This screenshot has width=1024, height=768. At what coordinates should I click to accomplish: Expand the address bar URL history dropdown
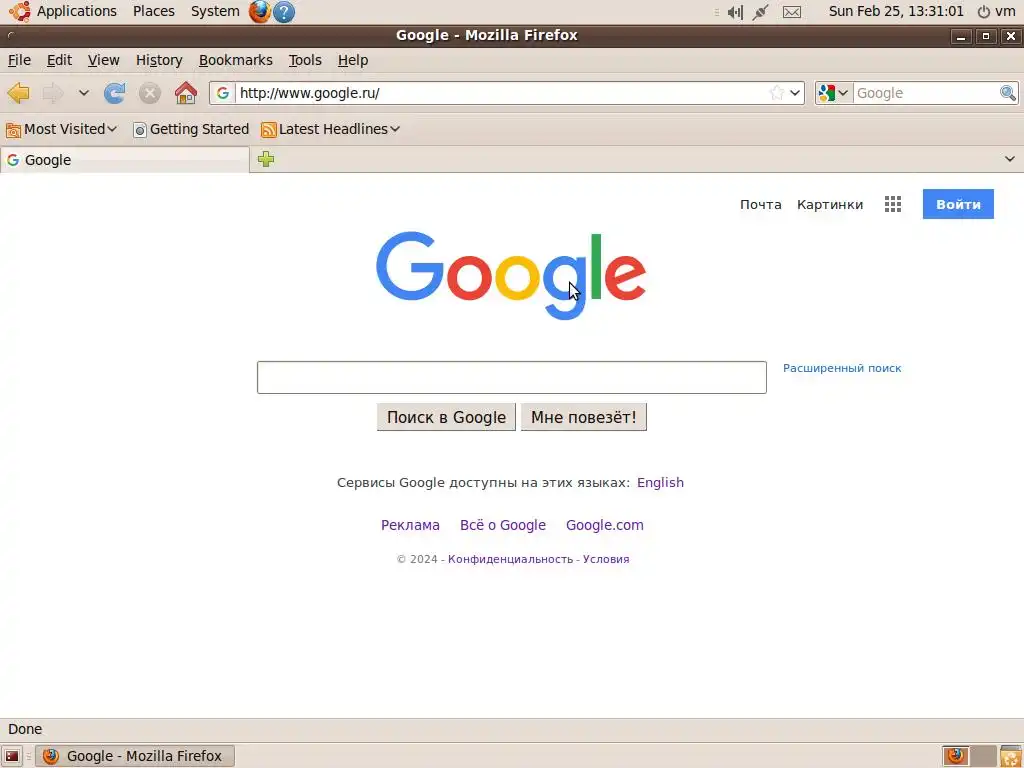[795, 93]
